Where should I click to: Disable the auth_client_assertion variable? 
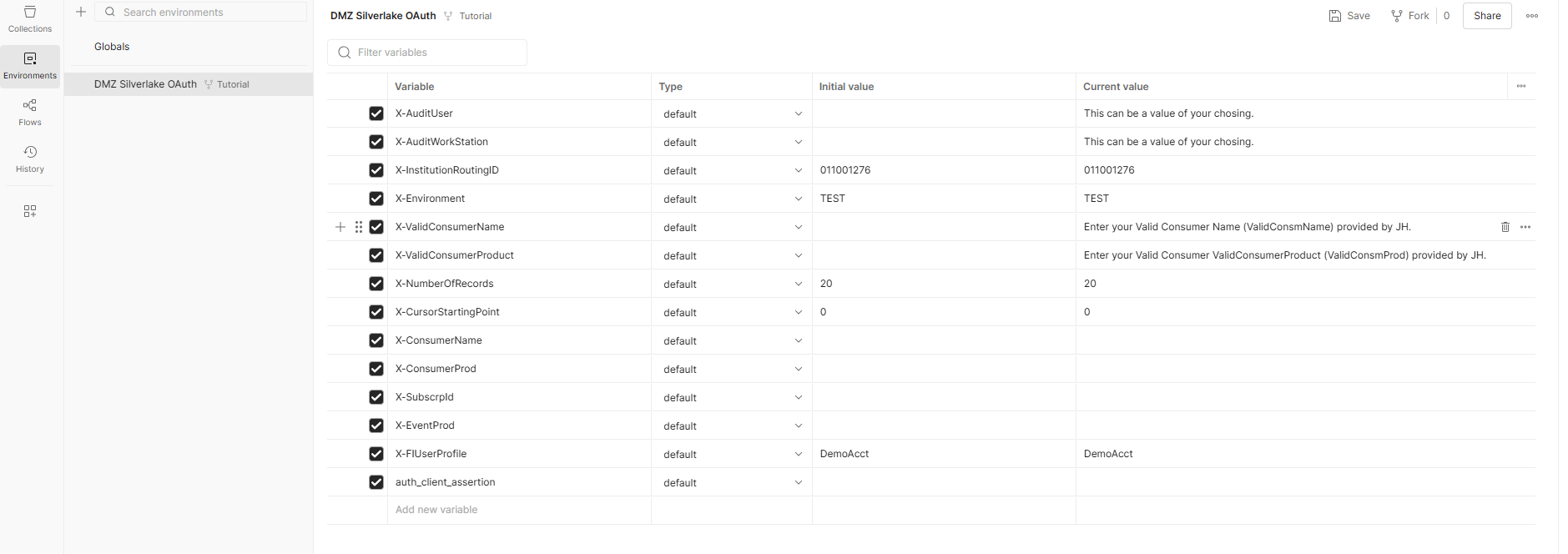pyautogui.click(x=376, y=481)
